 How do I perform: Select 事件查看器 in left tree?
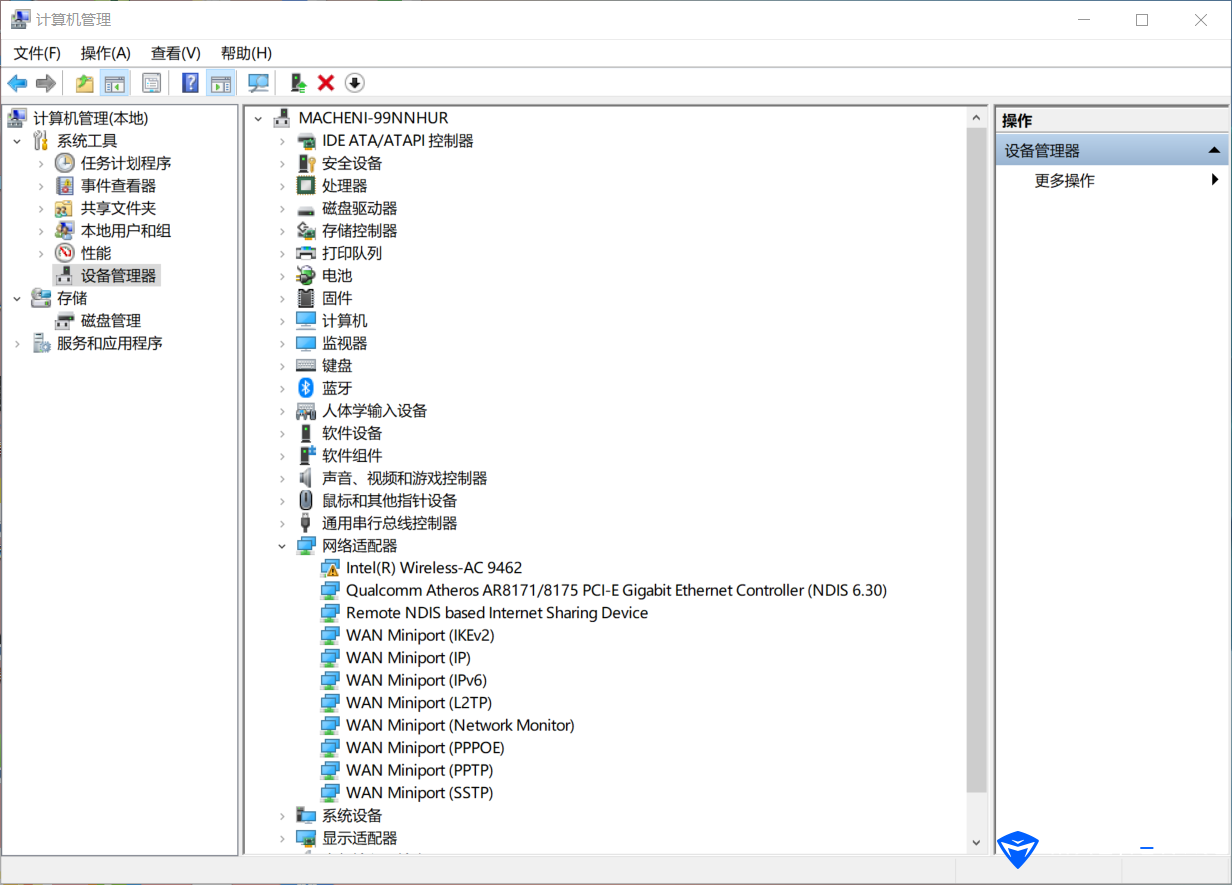[118, 186]
